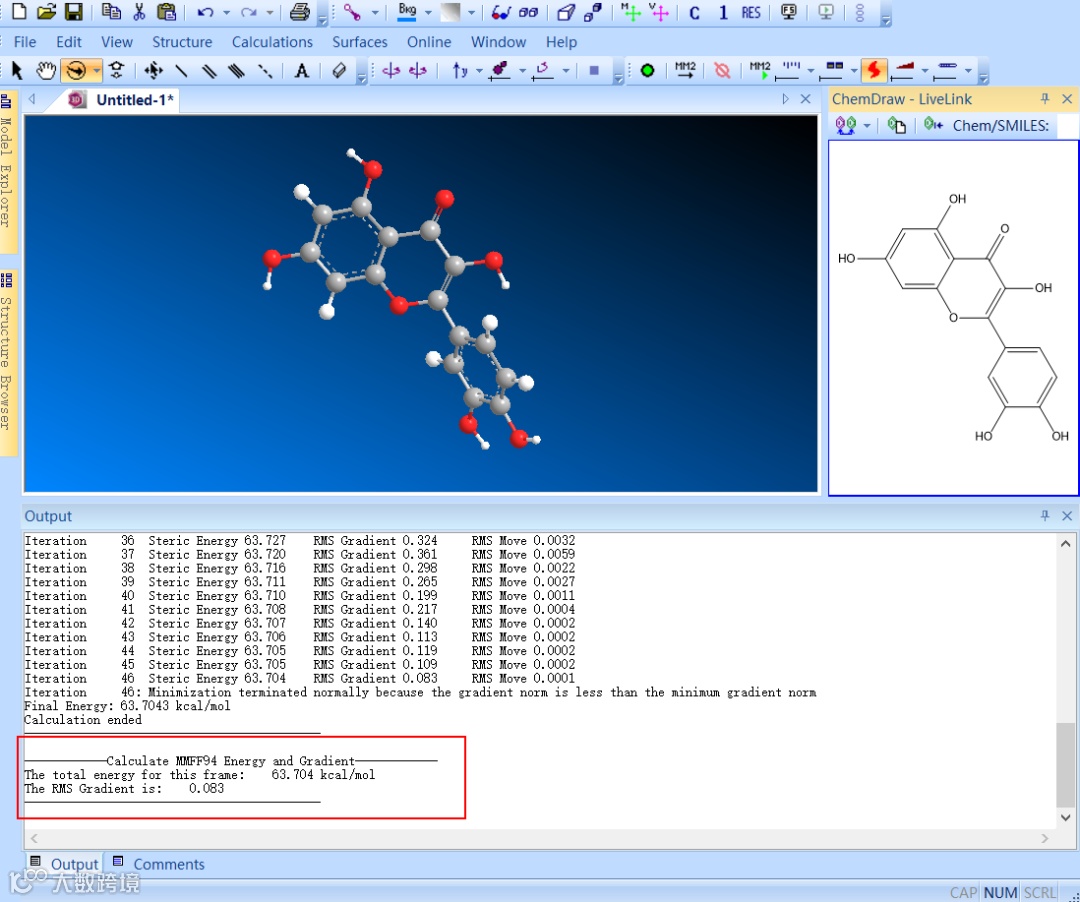Expand the Undo history dropdown
1080x902 pixels.
[x=226, y=12]
